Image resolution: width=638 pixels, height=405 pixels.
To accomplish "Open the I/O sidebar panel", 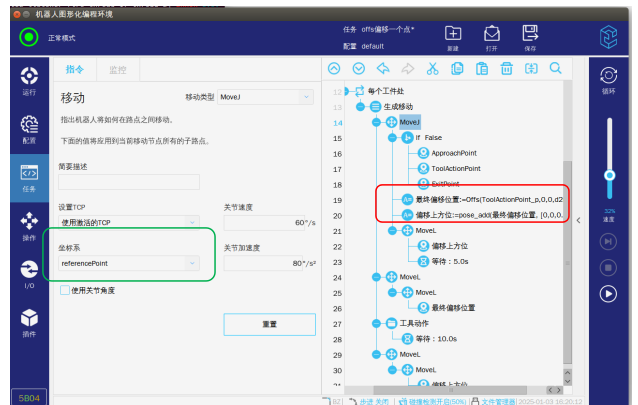I will tap(29, 274).
